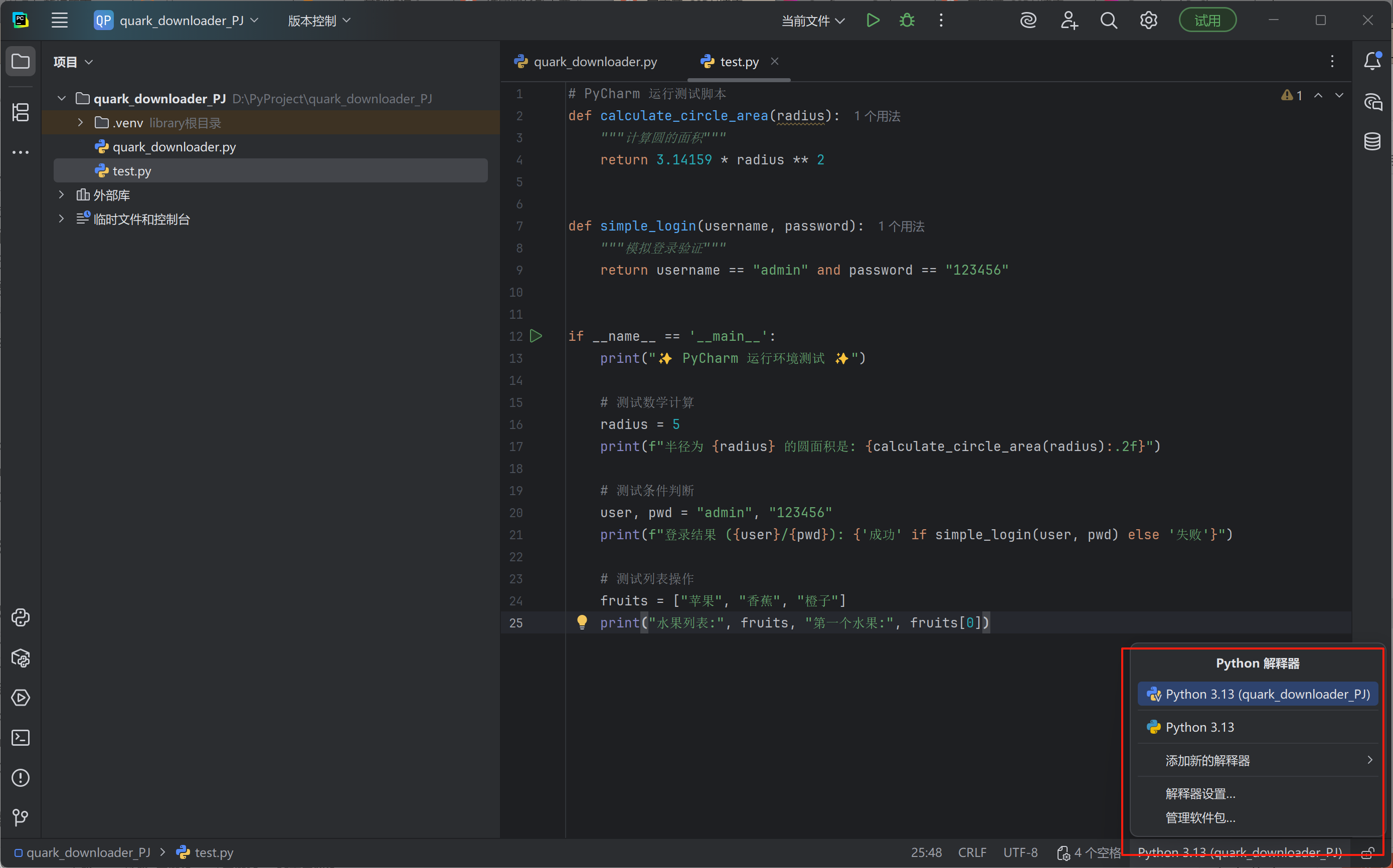Open the main menu hamburger icon
The height and width of the screenshot is (868, 1393).
pos(59,20)
